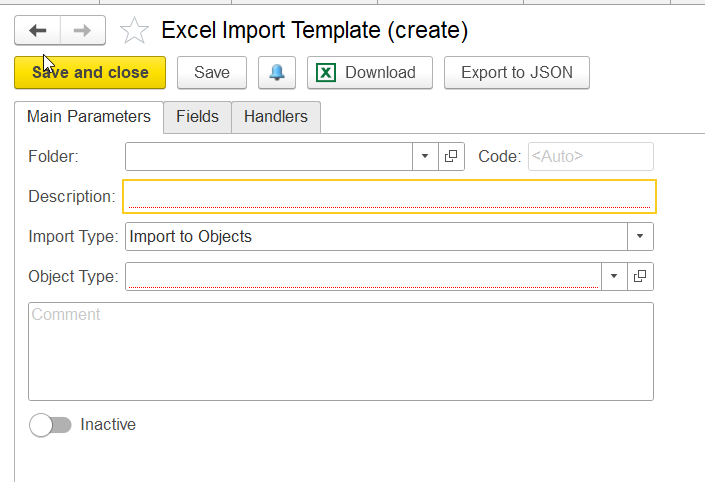Viewport: 705px width, 482px height.
Task: Click into the Comment text area
Action: (341, 352)
